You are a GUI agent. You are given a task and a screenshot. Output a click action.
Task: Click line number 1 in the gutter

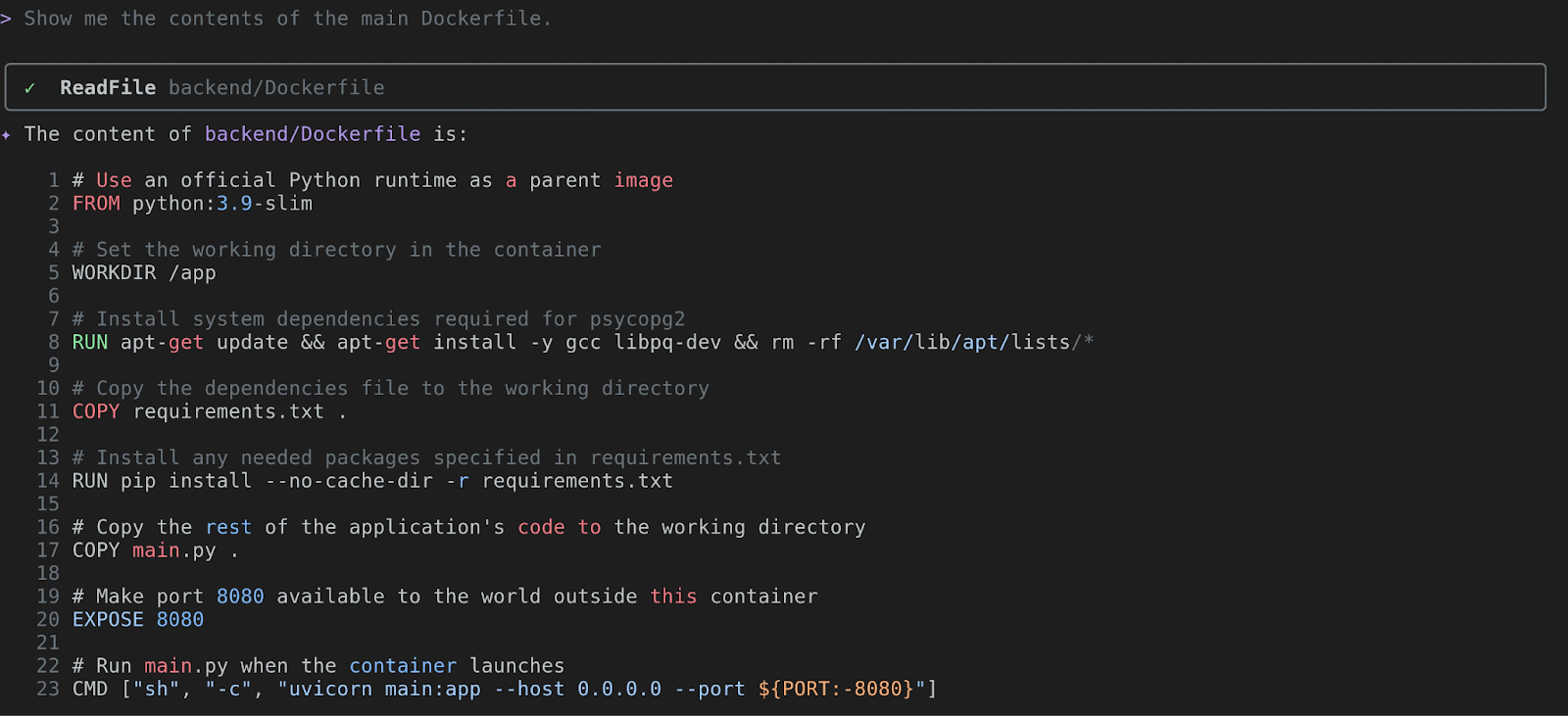pos(54,180)
